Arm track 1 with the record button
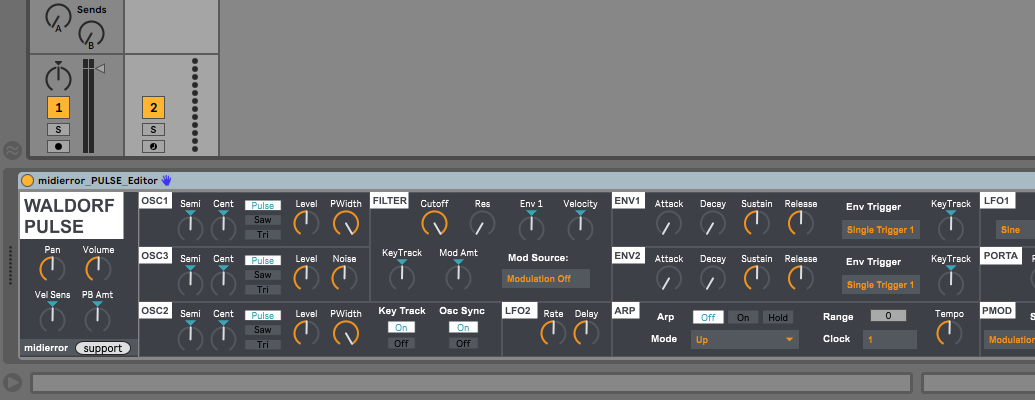 (x=59, y=147)
